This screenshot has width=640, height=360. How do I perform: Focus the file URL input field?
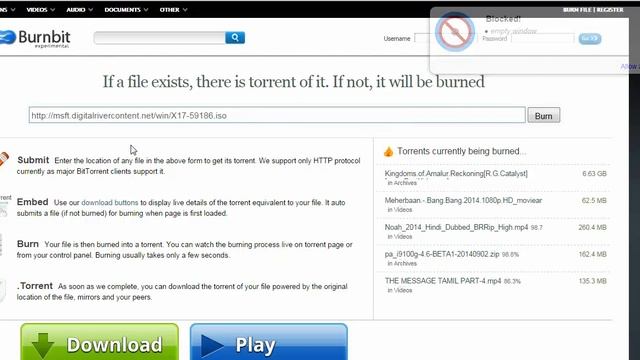tap(277, 115)
